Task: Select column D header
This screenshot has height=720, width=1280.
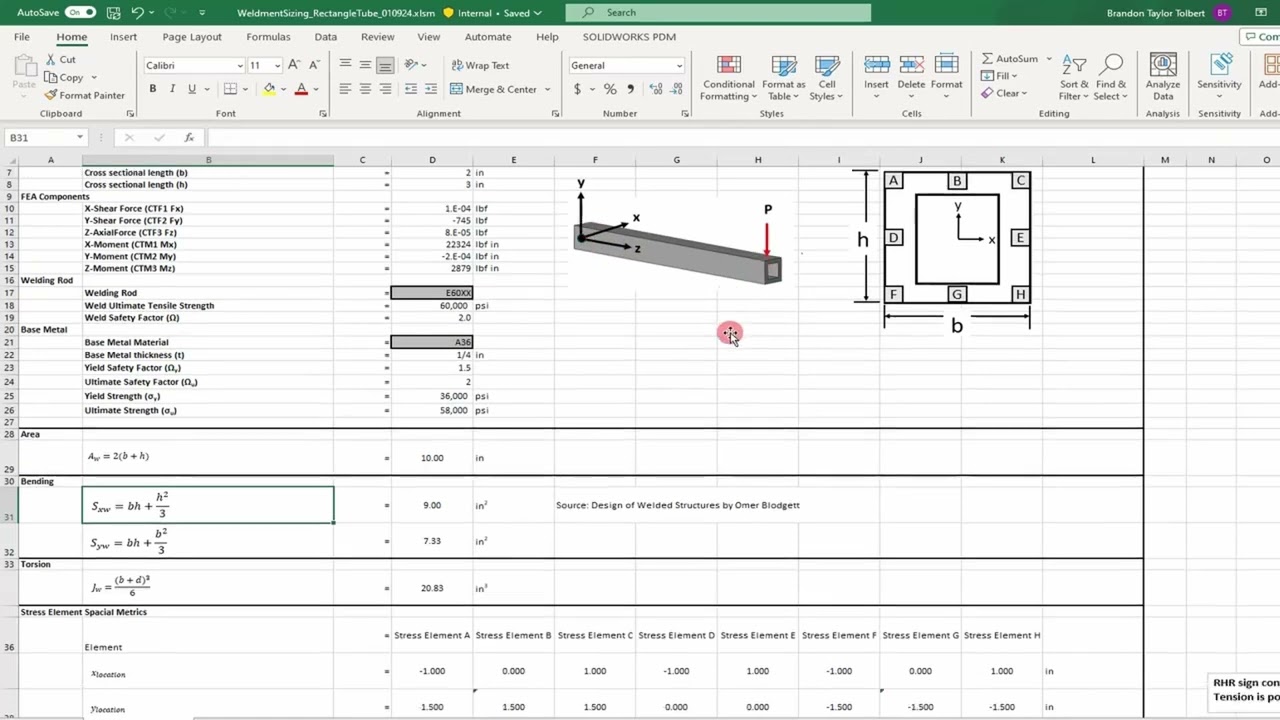Action: (432, 160)
